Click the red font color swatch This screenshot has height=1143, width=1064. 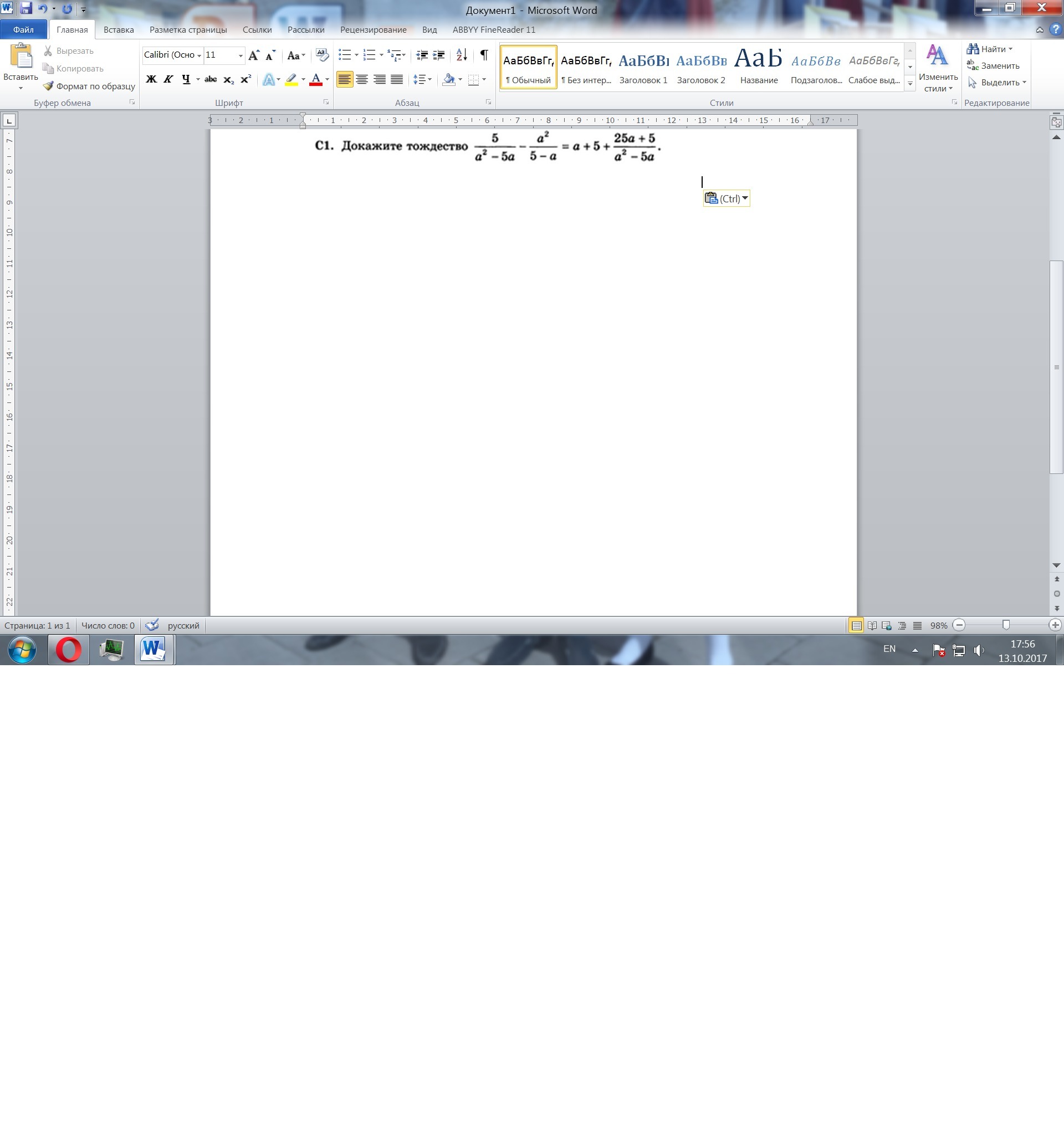pyautogui.click(x=315, y=79)
